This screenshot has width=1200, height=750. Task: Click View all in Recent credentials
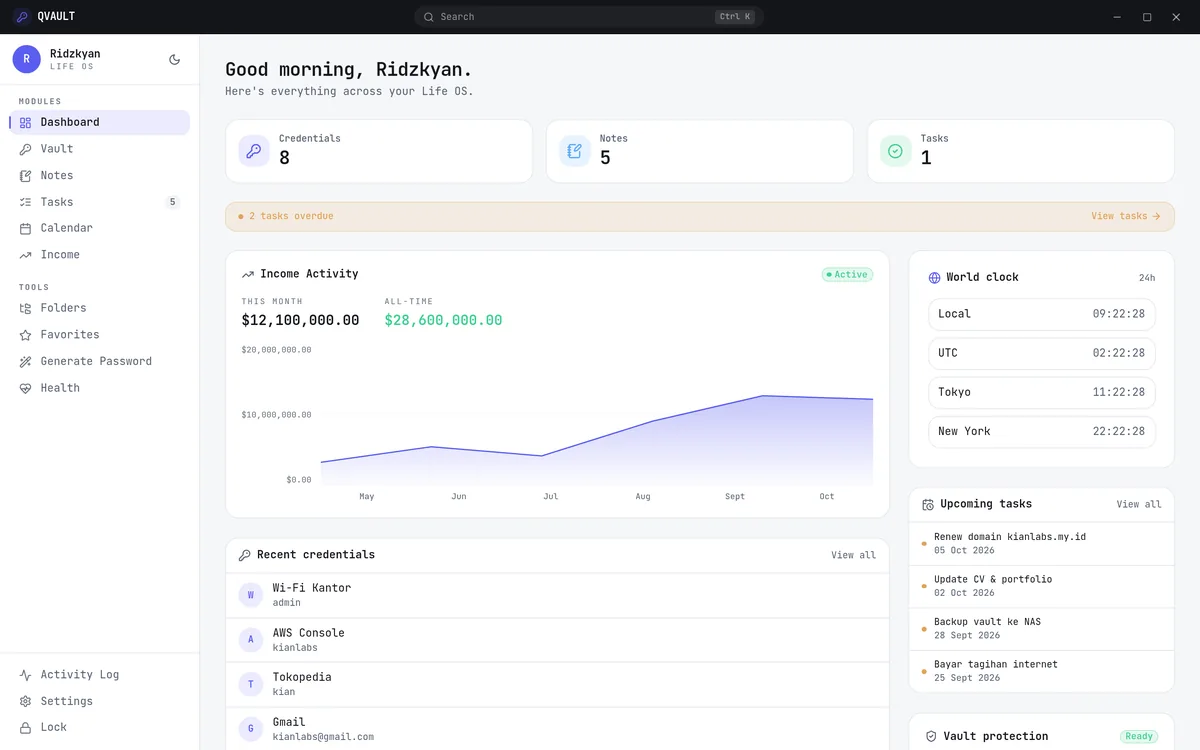[853, 555]
